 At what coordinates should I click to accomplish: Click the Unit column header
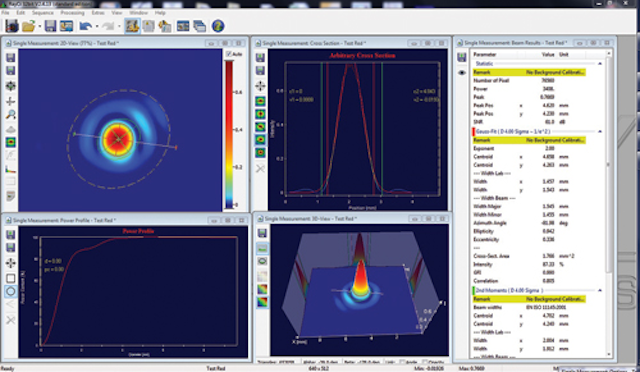(564, 54)
